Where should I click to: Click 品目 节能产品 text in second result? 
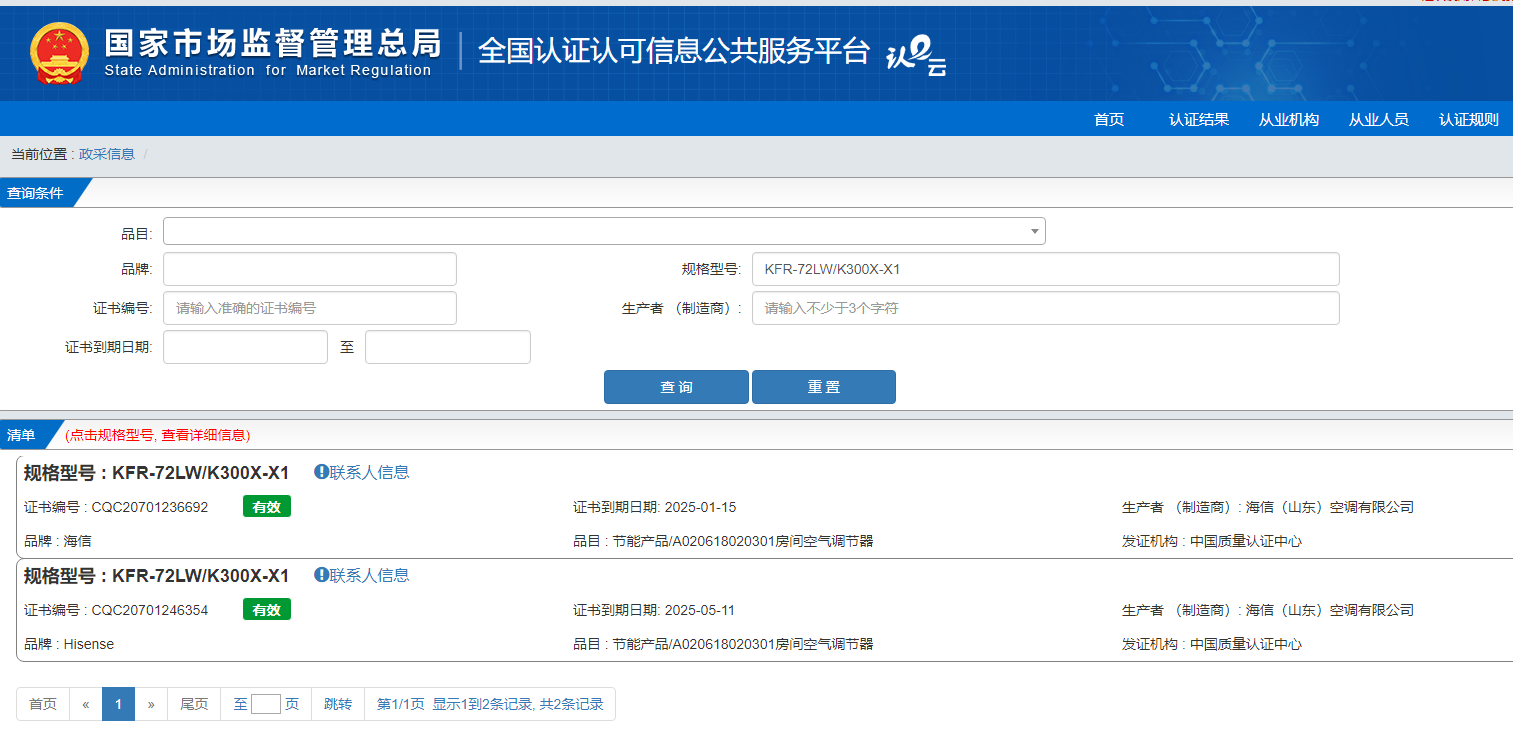coord(723,644)
